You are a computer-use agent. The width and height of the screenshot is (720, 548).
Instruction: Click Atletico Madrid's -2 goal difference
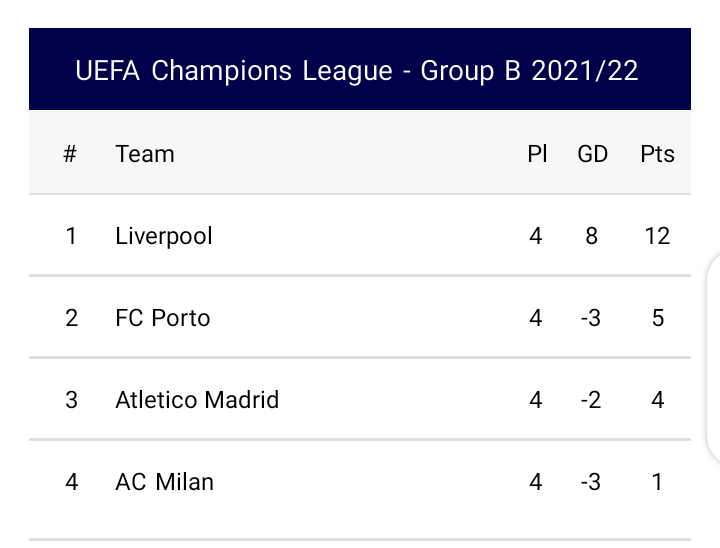tap(591, 400)
